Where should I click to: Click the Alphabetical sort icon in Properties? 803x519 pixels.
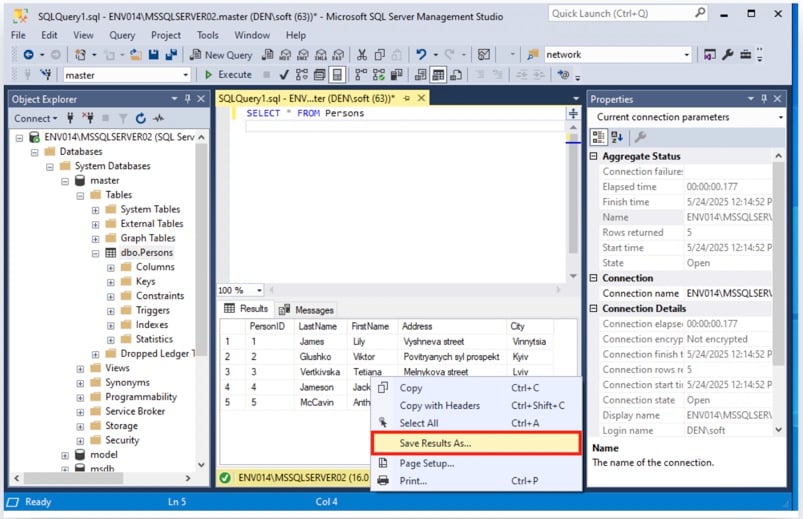(617, 137)
